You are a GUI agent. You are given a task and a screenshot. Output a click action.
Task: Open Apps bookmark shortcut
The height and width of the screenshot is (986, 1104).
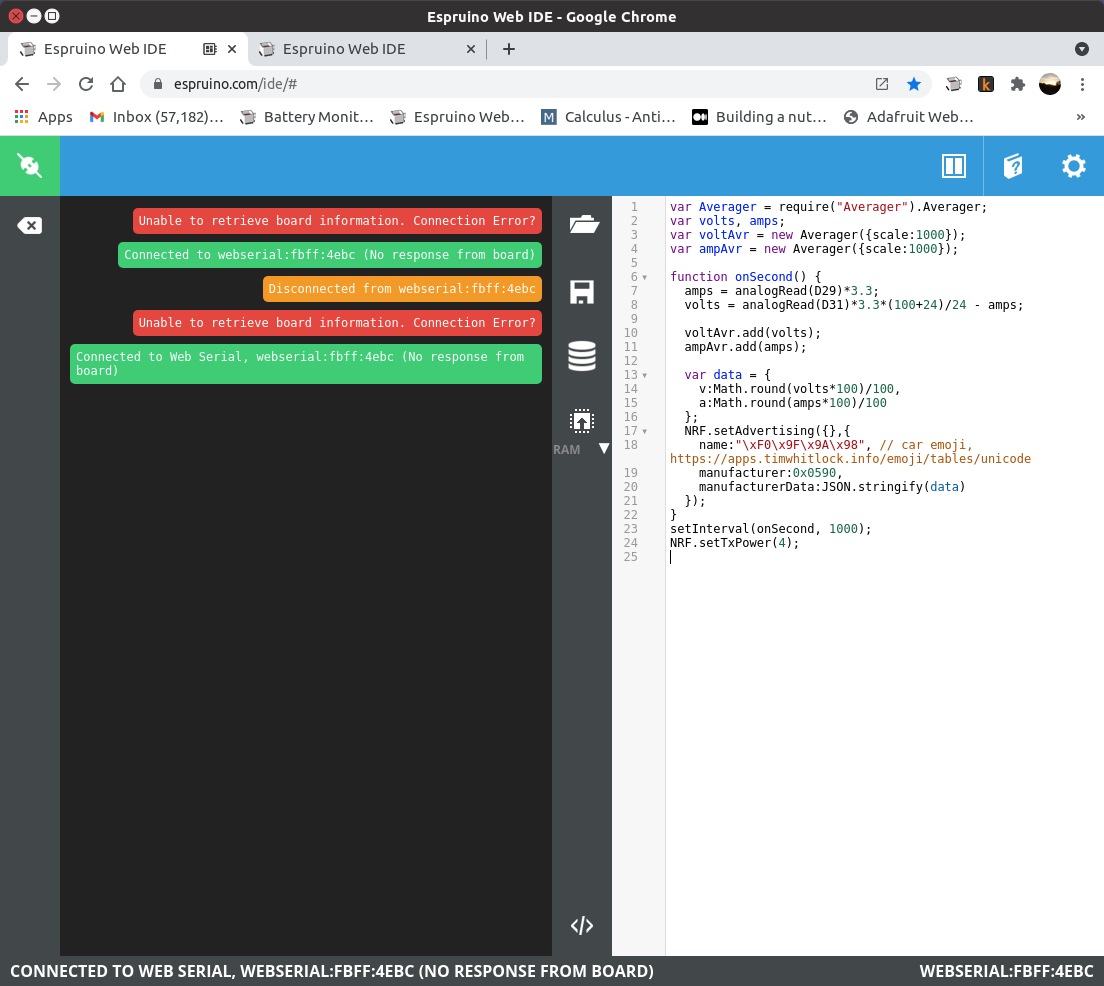tap(44, 117)
